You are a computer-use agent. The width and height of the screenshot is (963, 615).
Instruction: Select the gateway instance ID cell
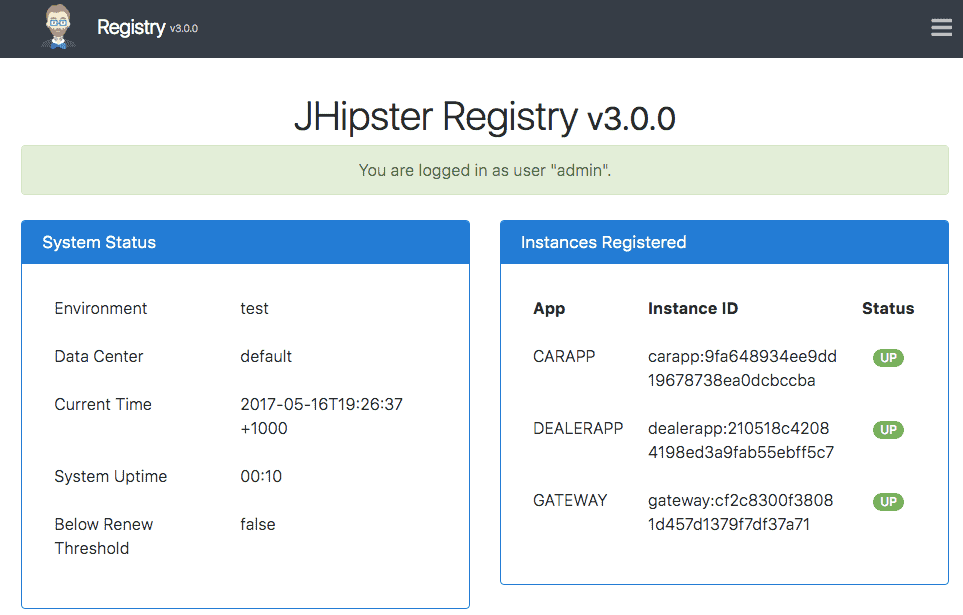pos(740,512)
